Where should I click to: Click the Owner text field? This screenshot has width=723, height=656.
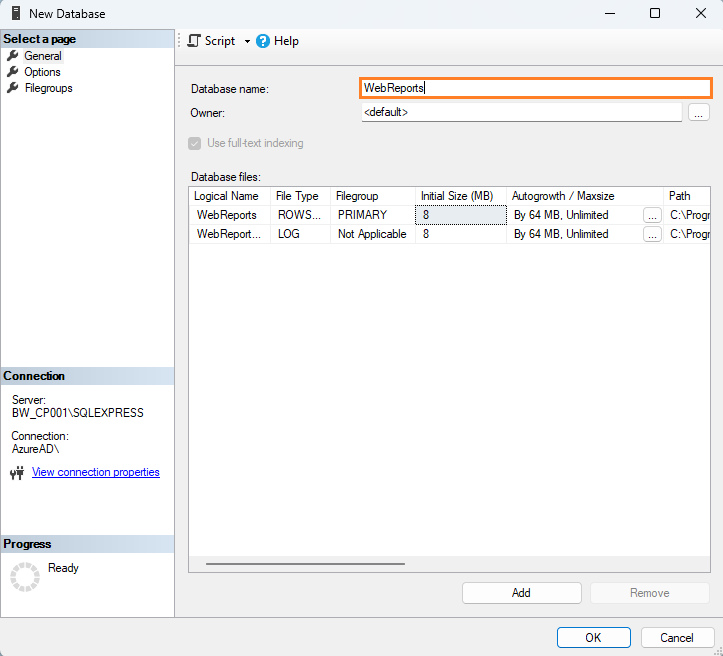pyautogui.click(x=522, y=112)
